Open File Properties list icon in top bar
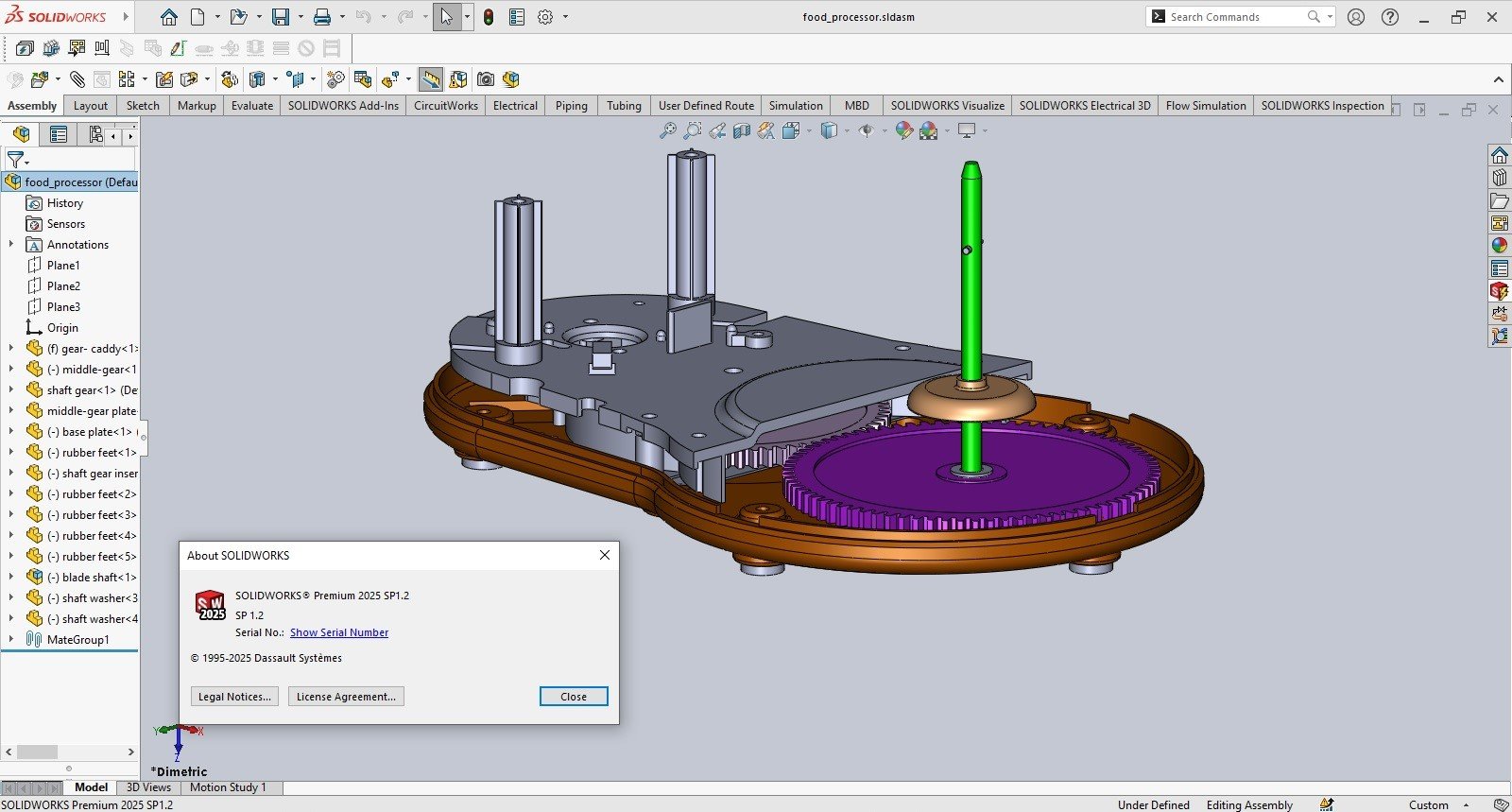1512x812 pixels. [x=516, y=17]
